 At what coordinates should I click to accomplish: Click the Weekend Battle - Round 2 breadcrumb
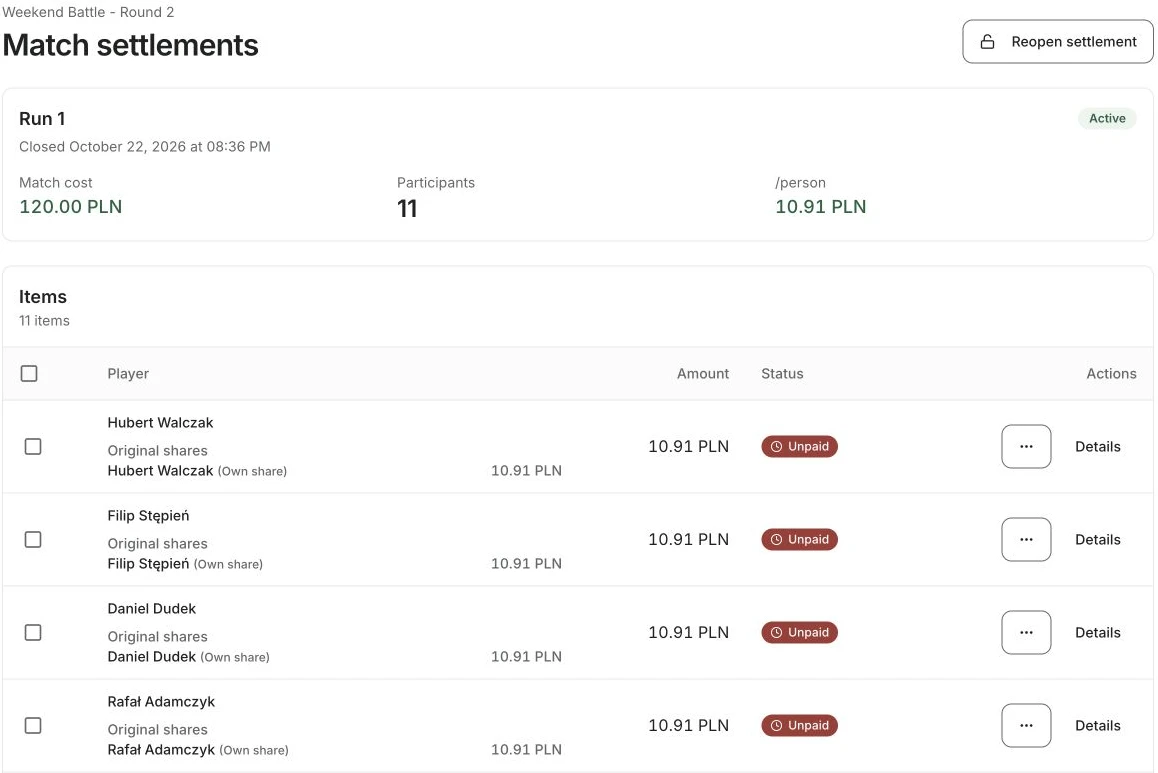(x=88, y=12)
